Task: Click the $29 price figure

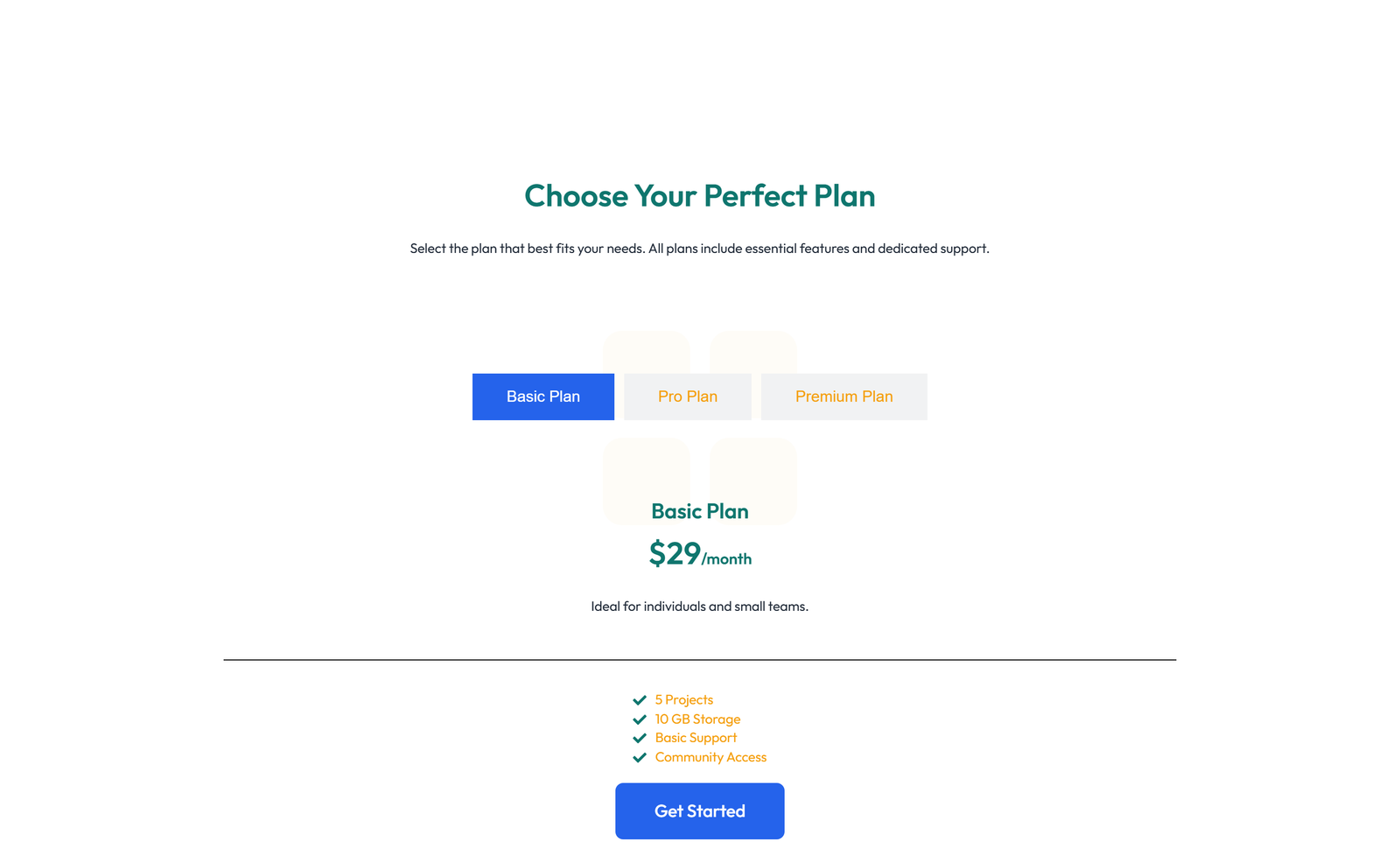Action: coord(674,553)
